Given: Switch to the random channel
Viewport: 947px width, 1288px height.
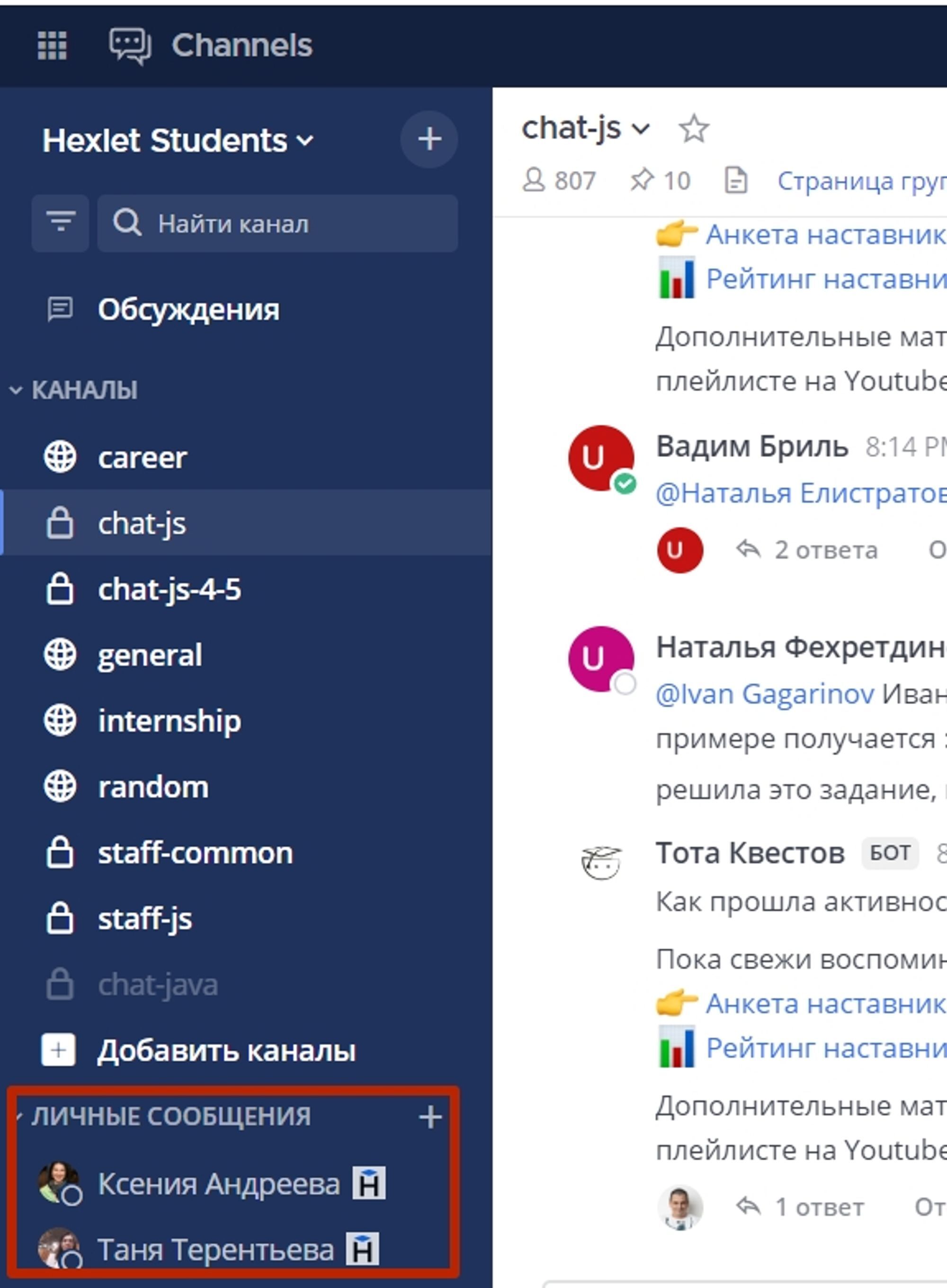Looking at the screenshot, I should click(x=246, y=787).
